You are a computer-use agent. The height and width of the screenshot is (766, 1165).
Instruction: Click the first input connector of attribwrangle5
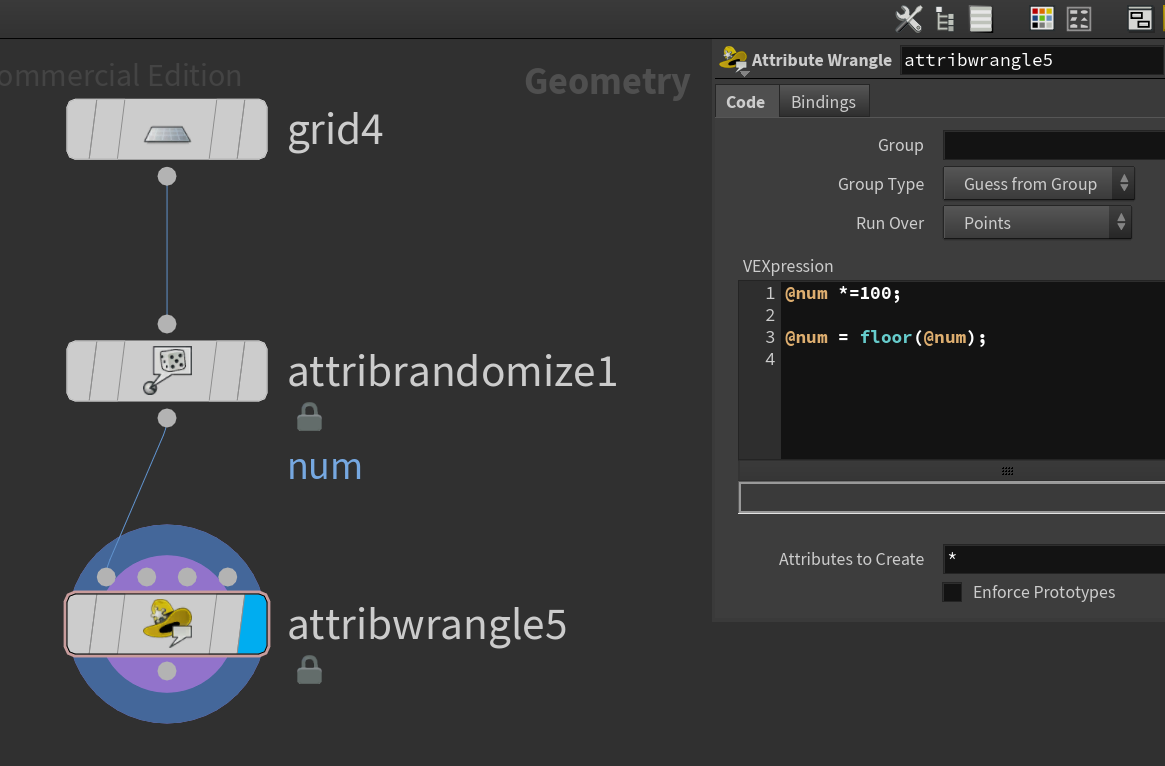pyautogui.click(x=106, y=577)
